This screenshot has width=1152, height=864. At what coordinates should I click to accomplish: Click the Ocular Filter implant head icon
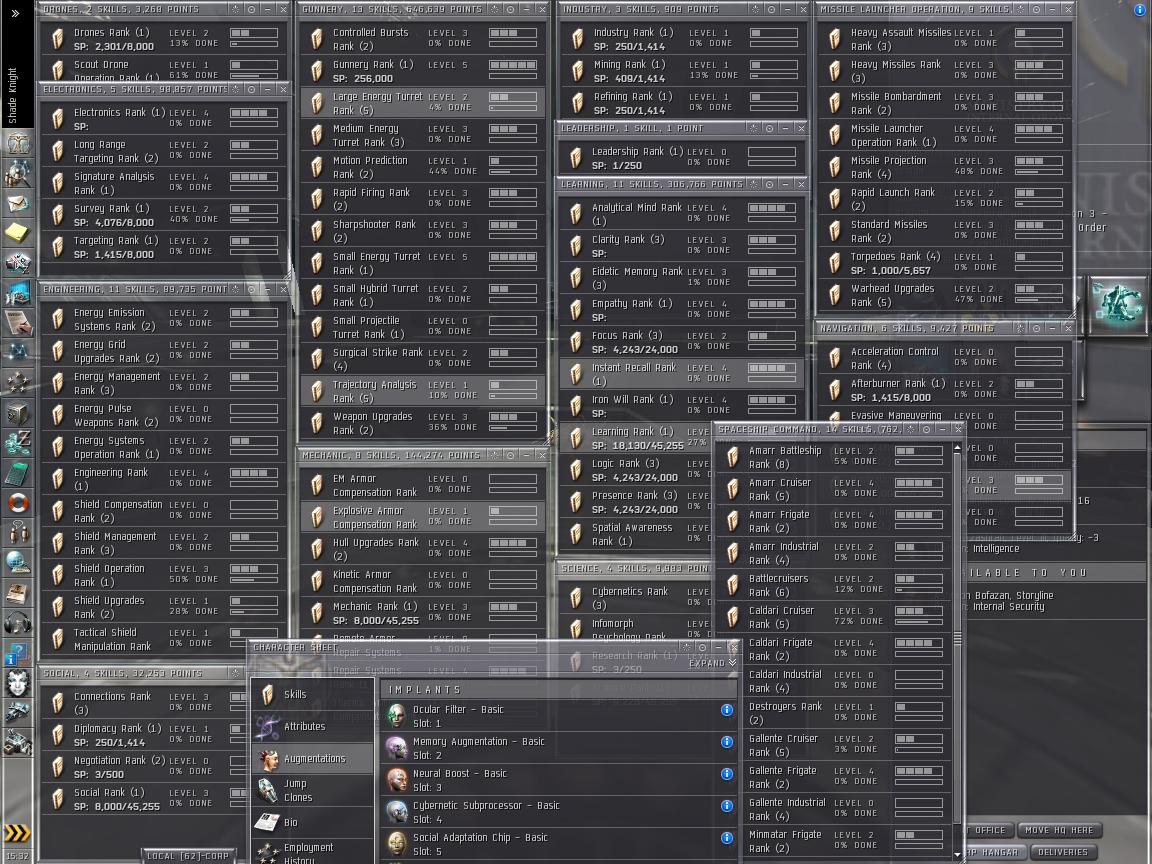pos(397,716)
